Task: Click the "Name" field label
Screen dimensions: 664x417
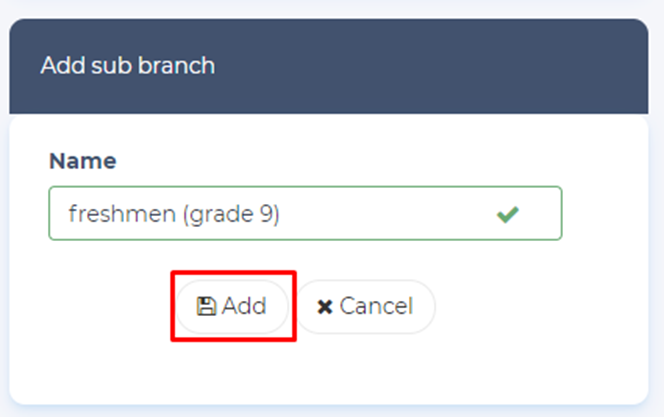Action: tap(82, 161)
